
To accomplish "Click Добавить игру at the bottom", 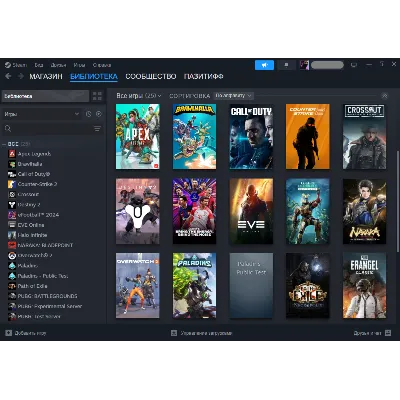I will point(26,333).
